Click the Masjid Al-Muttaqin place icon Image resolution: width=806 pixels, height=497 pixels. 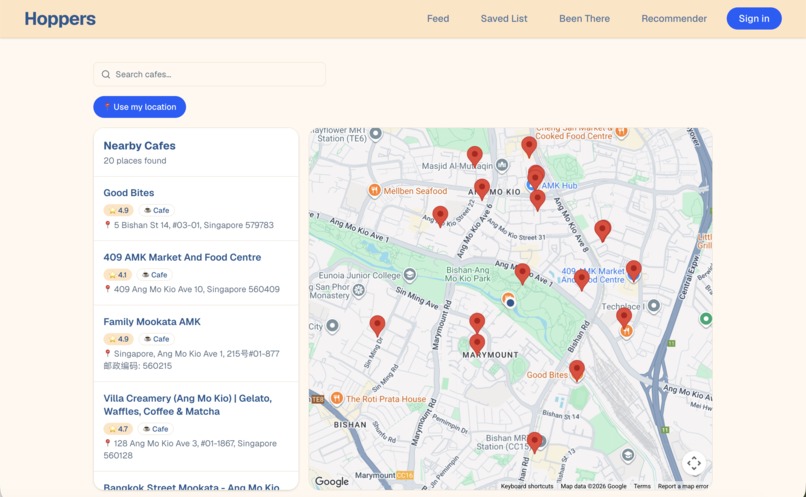[502, 165]
